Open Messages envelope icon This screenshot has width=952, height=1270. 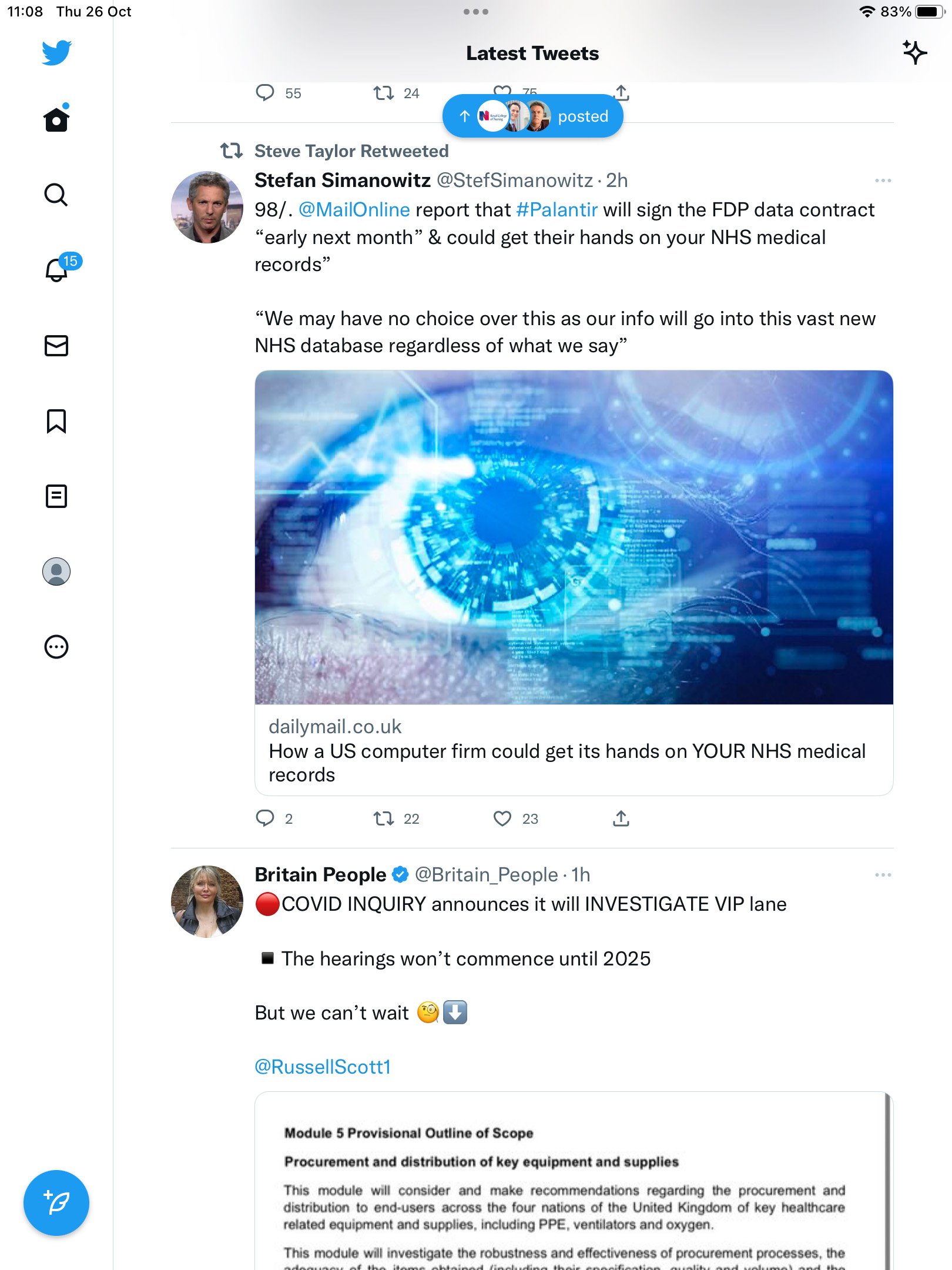pos(56,346)
